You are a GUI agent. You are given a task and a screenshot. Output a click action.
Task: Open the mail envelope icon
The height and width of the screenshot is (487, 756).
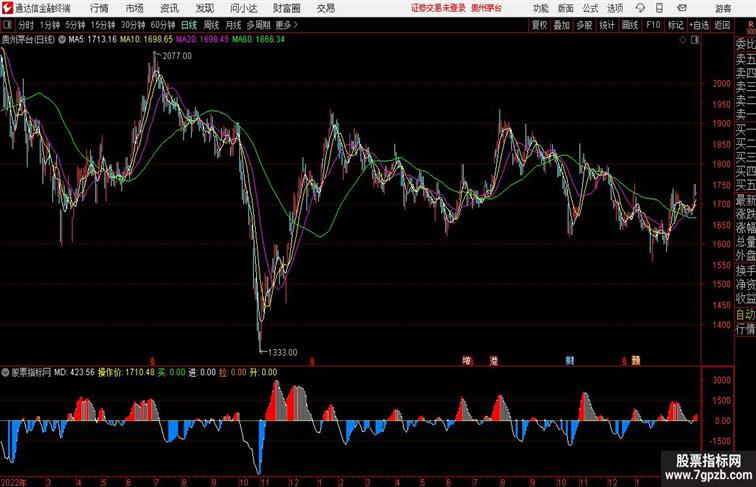point(682,8)
